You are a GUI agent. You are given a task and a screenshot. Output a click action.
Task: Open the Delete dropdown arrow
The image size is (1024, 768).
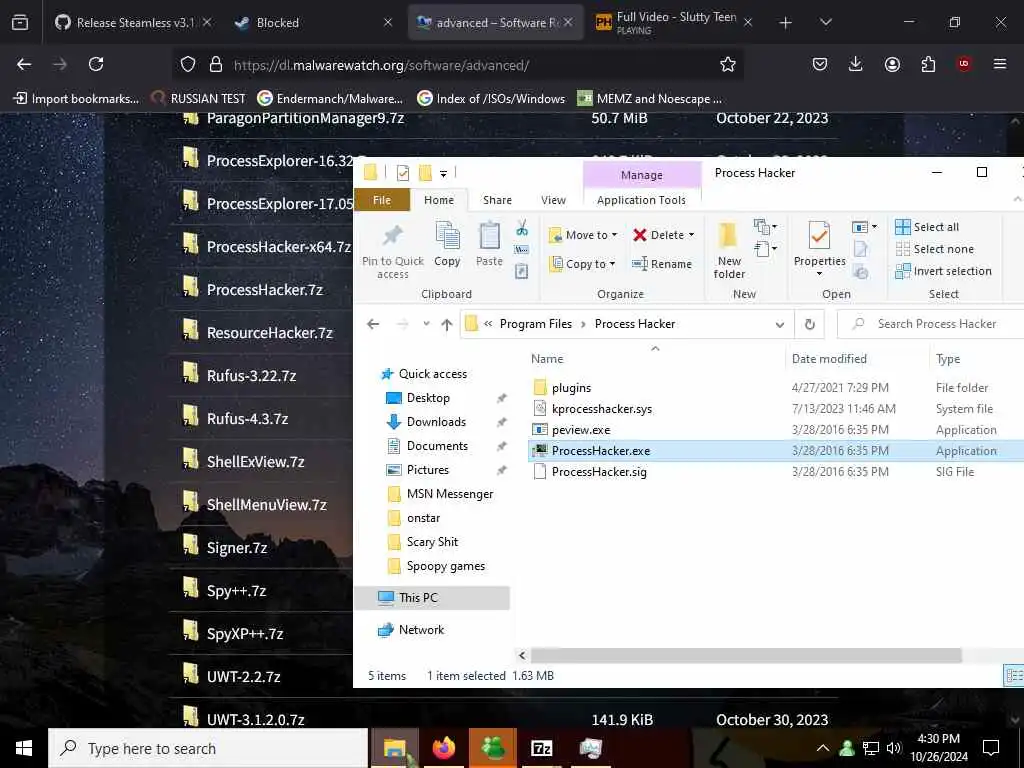pyautogui.click(x=692, y=235)
